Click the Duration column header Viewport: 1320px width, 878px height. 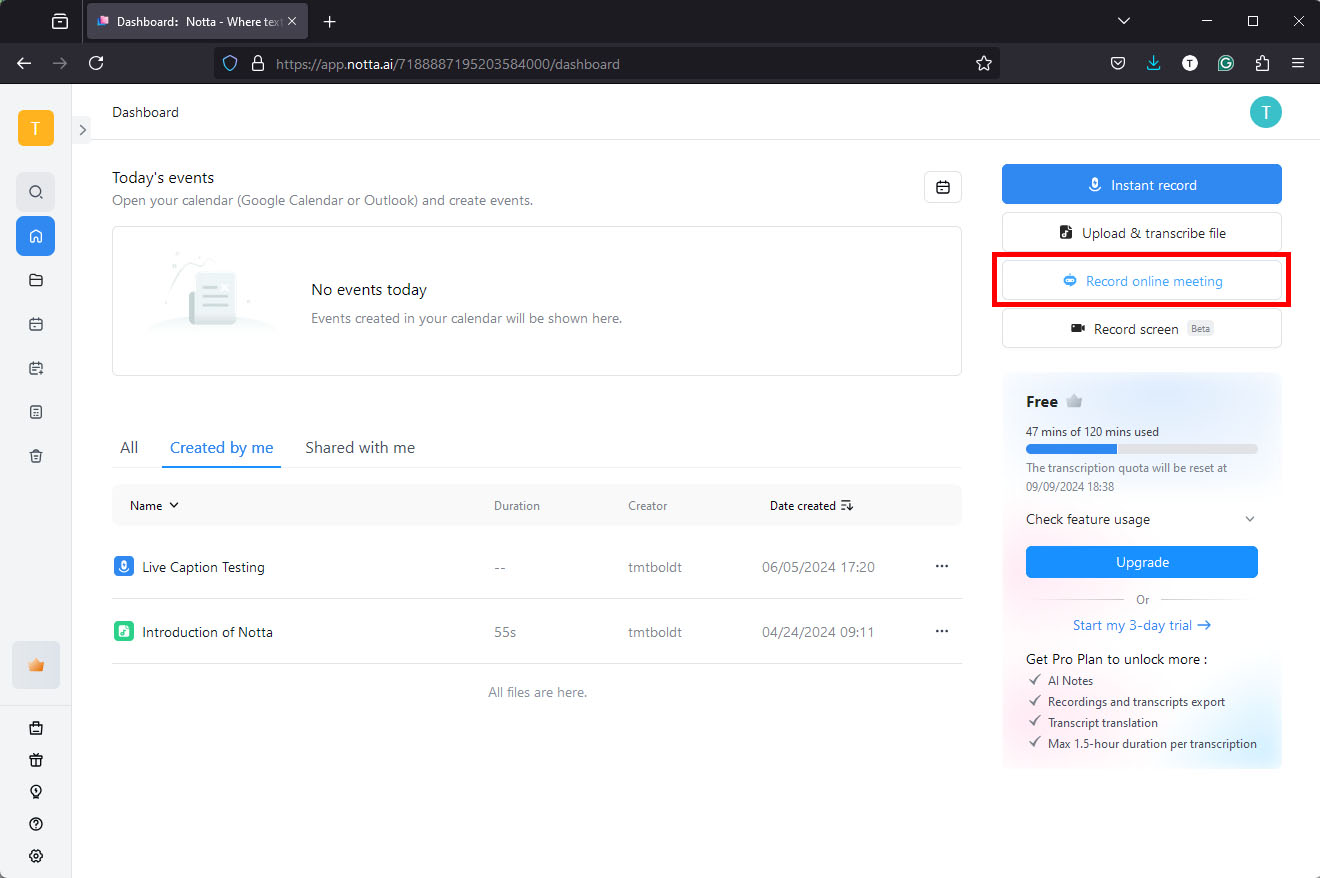pos(517,506)
